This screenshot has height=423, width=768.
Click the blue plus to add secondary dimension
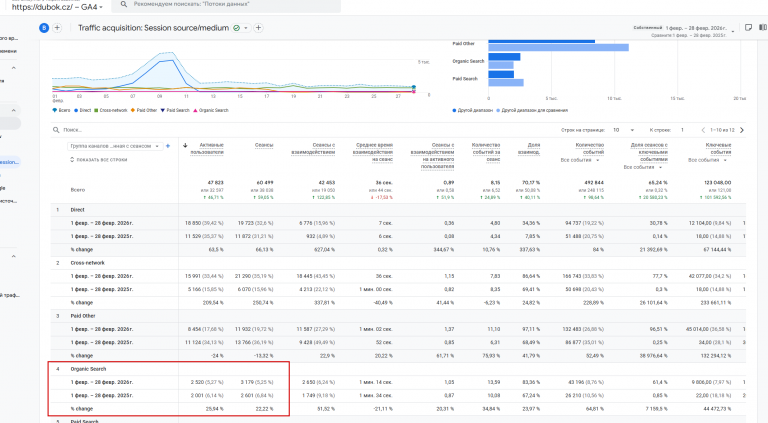click(x=167, y=146)
